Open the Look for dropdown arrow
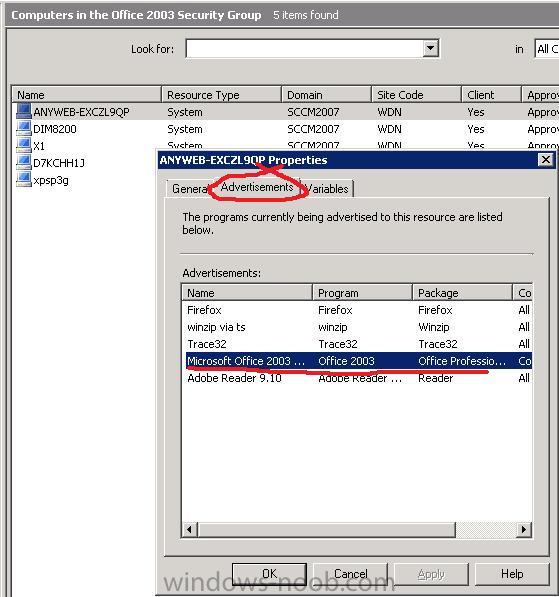The image size is (559, 597). click(x=430, y=48)
